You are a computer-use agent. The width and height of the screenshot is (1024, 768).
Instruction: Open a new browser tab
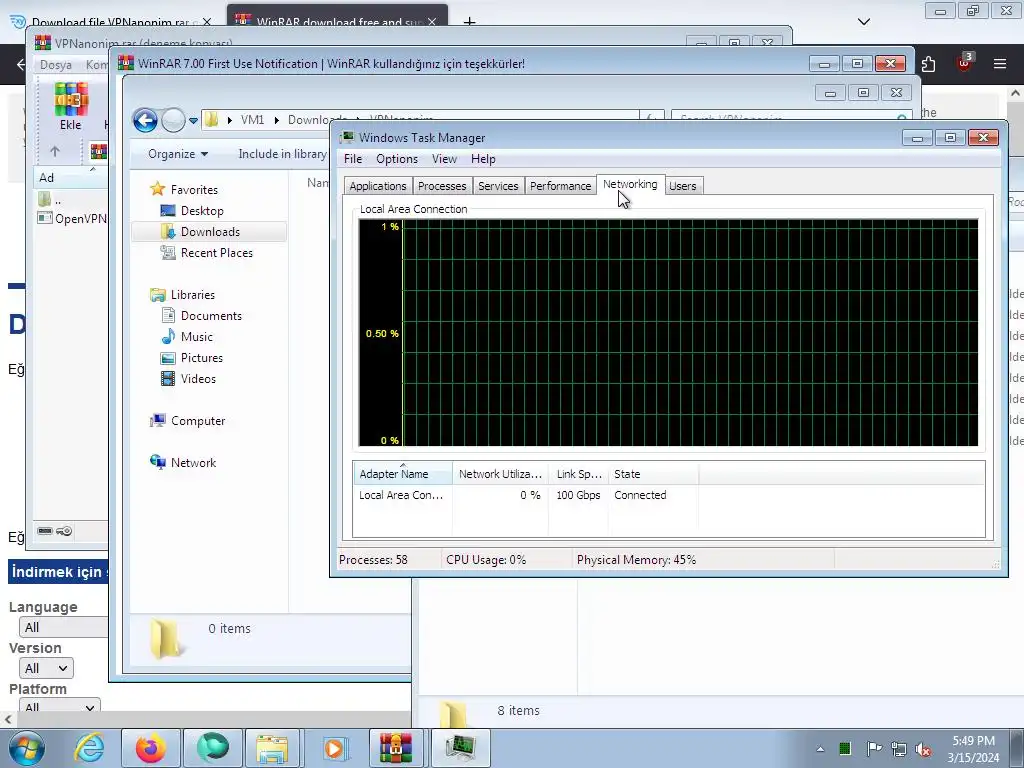(x=469, y=22)
